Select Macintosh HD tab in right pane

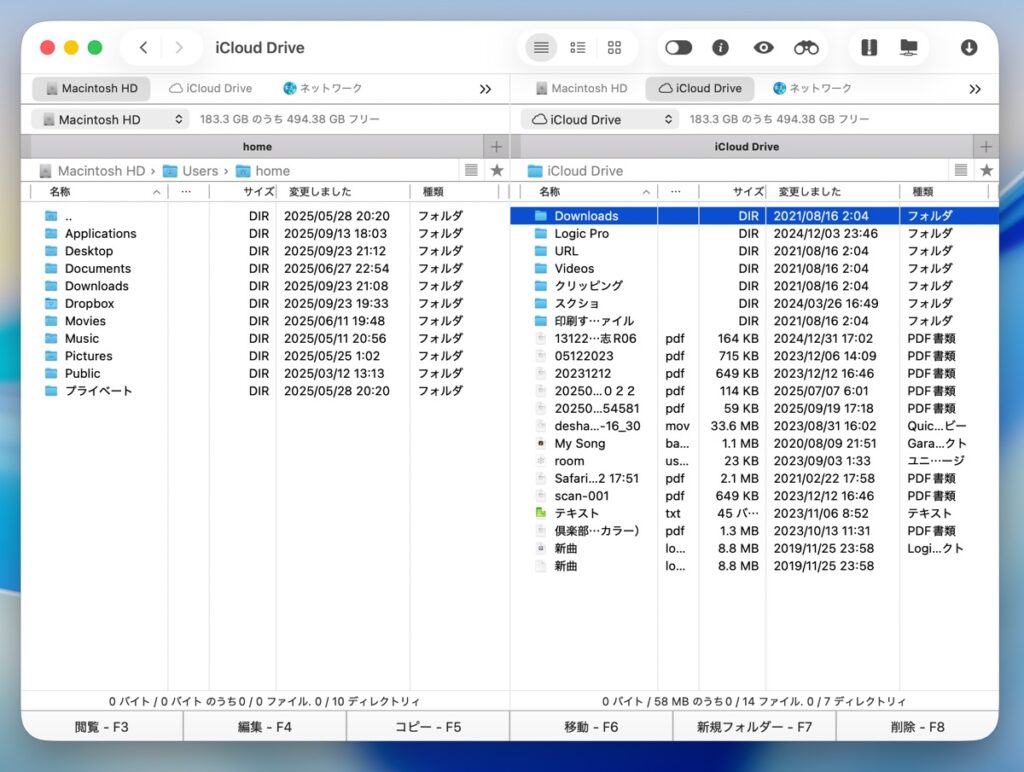coord(581,89)
